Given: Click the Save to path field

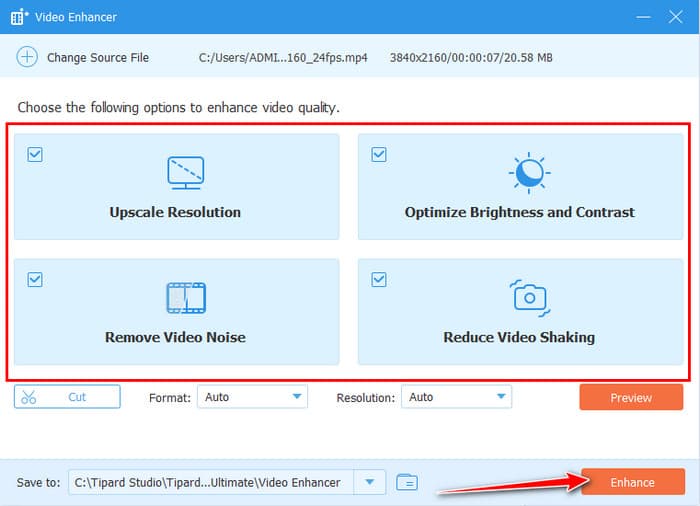Looking at the screenshot, I should pyautogui.click(x=210, y=482).
